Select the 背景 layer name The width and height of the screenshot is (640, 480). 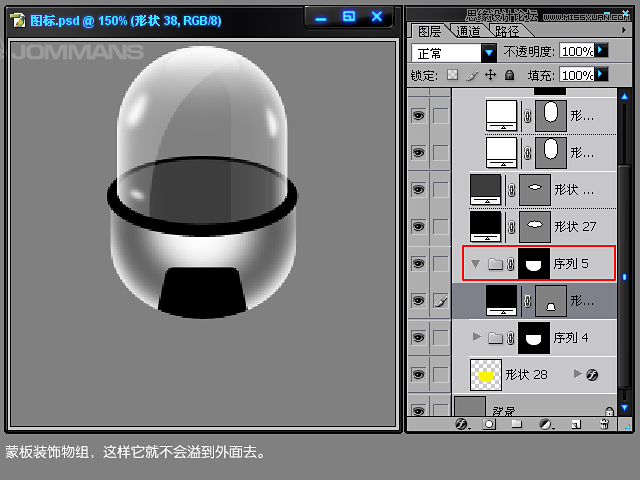click(503, 411)
